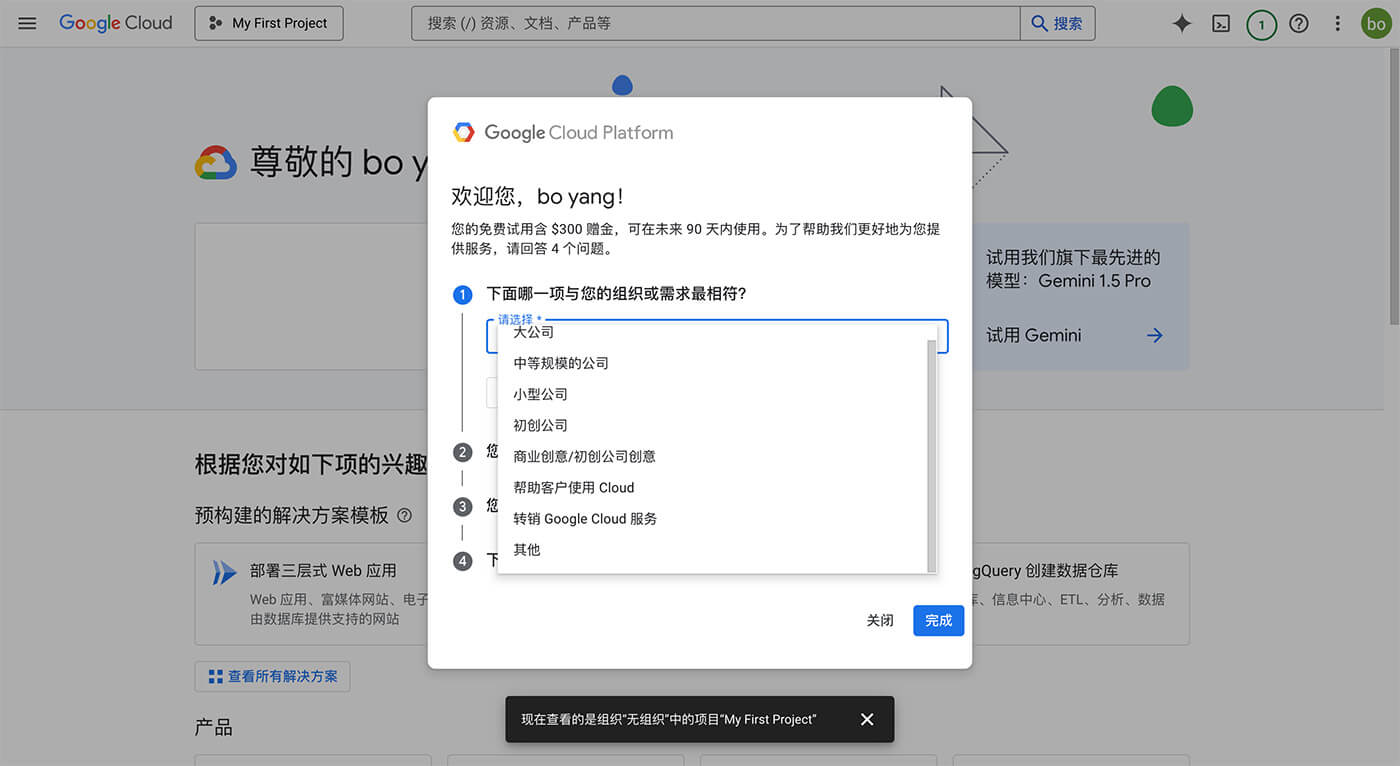Click the 产品 section heading
Screen dimensions: 1400x766
click(213, 727)
